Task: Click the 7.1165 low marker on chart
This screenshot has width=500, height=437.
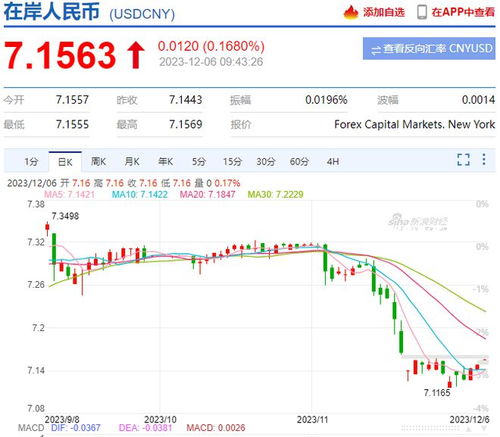Action: 437,393
